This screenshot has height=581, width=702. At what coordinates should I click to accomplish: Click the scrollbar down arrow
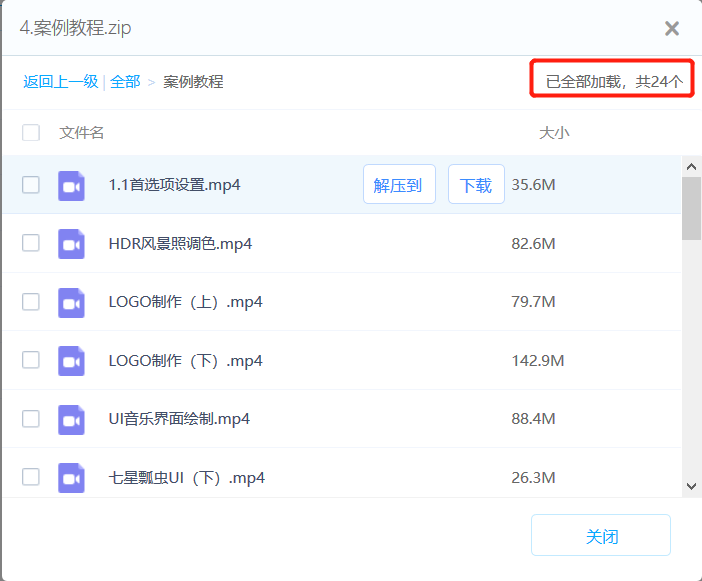(x=691, y=487)
